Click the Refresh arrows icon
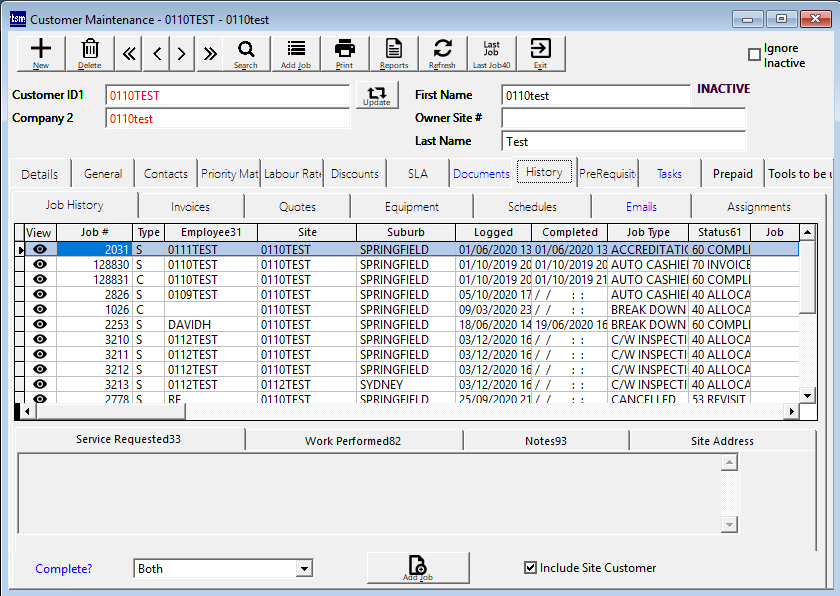 click(442, 53)
